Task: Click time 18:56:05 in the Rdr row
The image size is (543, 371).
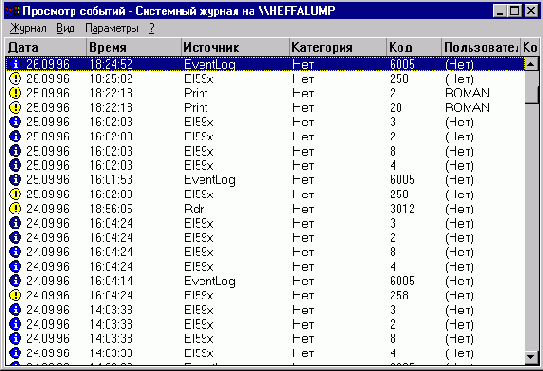Action: click(x=111, y=209)
